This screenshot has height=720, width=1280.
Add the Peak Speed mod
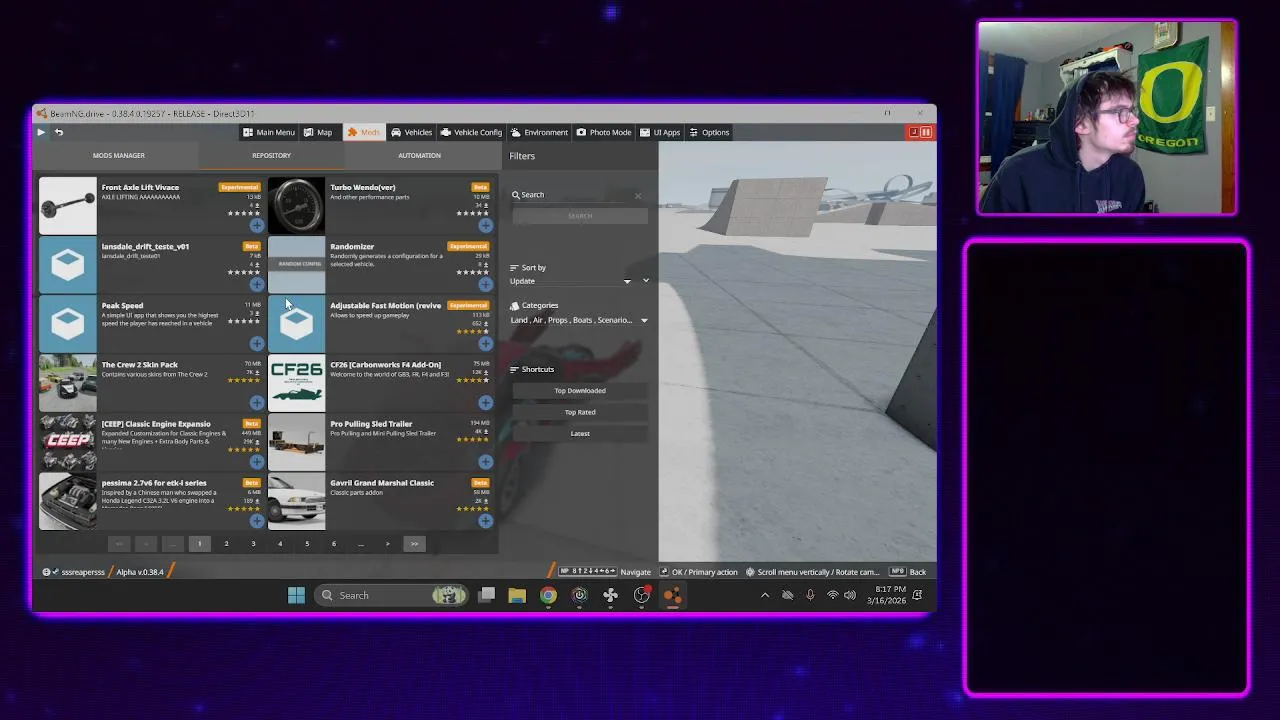[257, 343]
